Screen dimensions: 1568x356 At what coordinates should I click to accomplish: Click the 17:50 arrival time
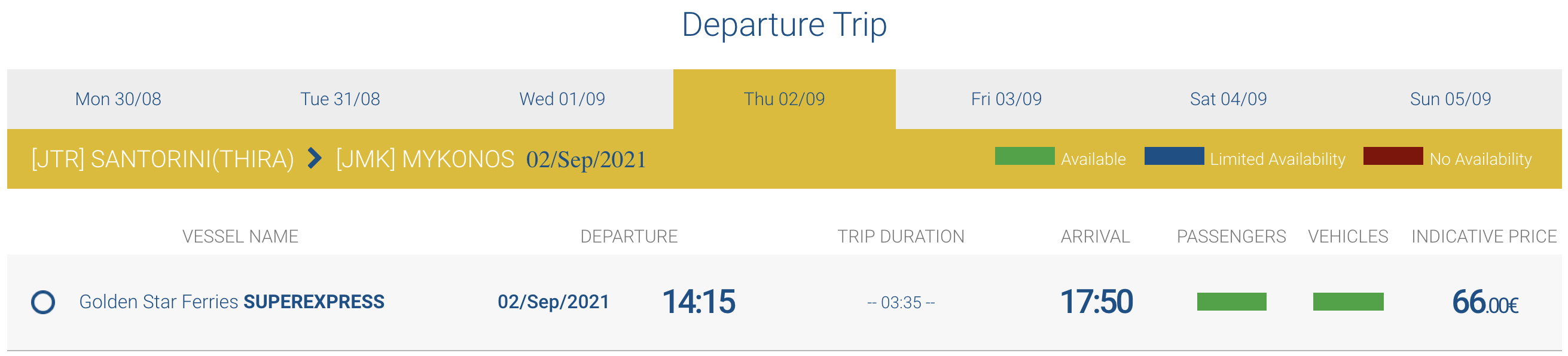[1096, 302]
